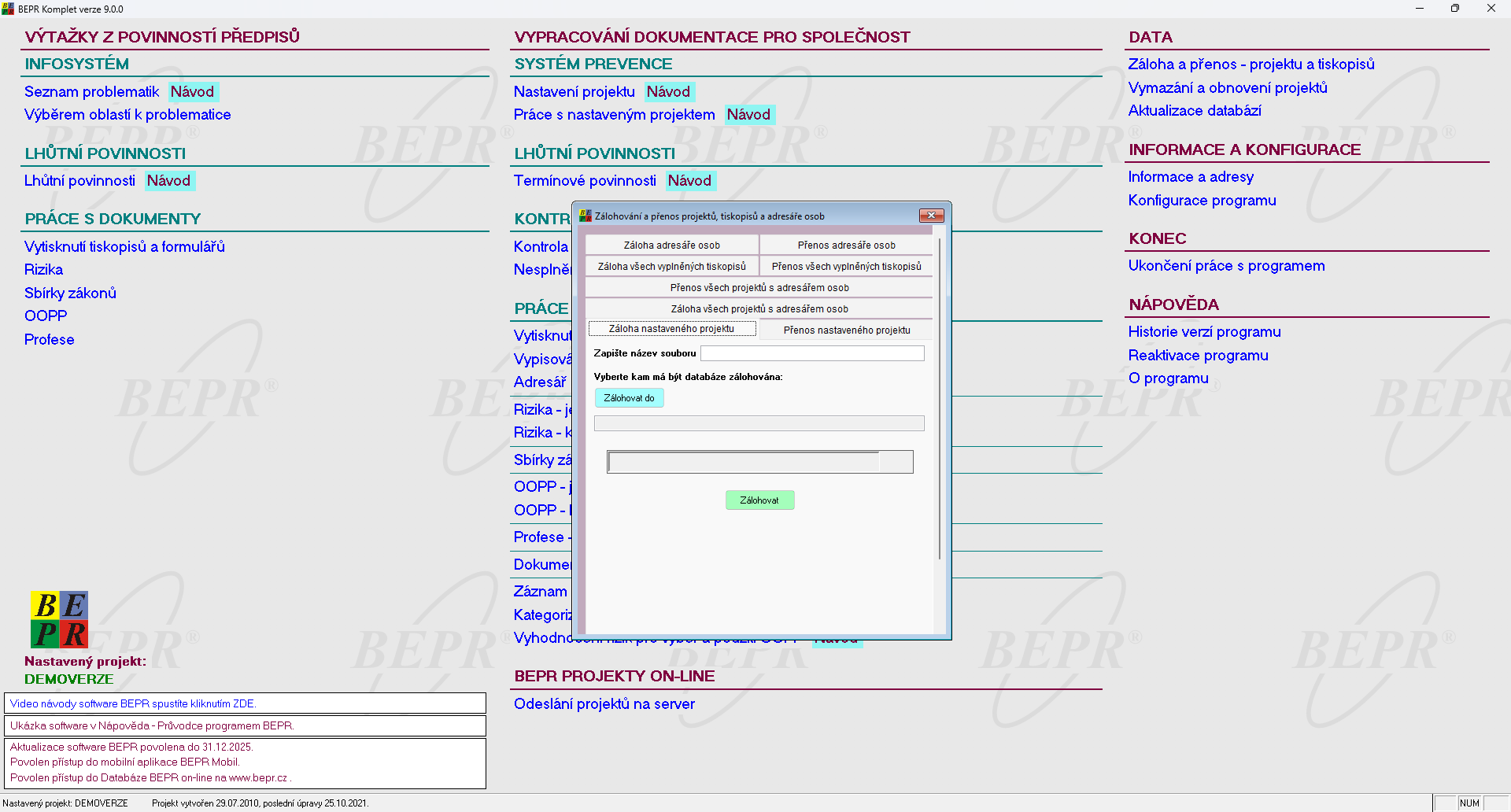Switch to Záloha všech vyplněných tiskopisů tab
The width and height of the screenshot is (1511, 812).
coord(672,267)
